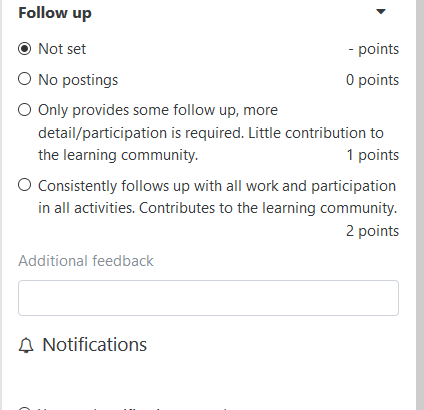Collapse the Follow up section arrow
The width and height of the screenshot is (424, 410).
tap(381, 12)
